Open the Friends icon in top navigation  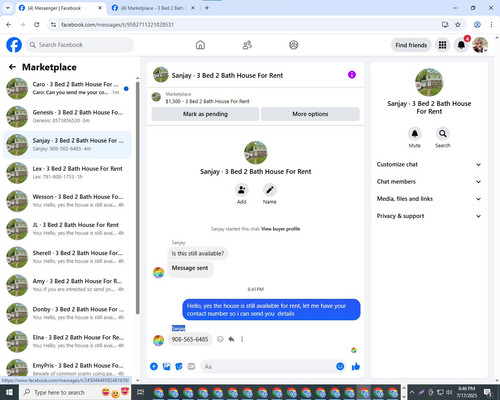click(247, 45)
